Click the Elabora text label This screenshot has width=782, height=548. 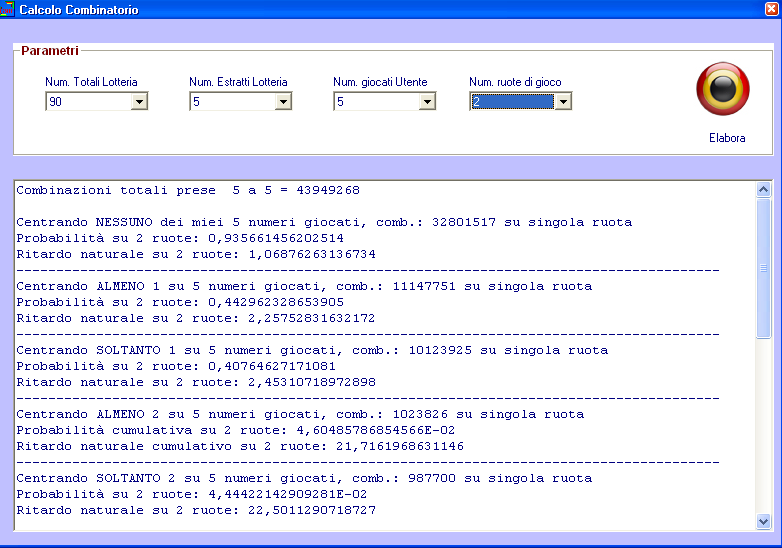(x=726, y=138)
